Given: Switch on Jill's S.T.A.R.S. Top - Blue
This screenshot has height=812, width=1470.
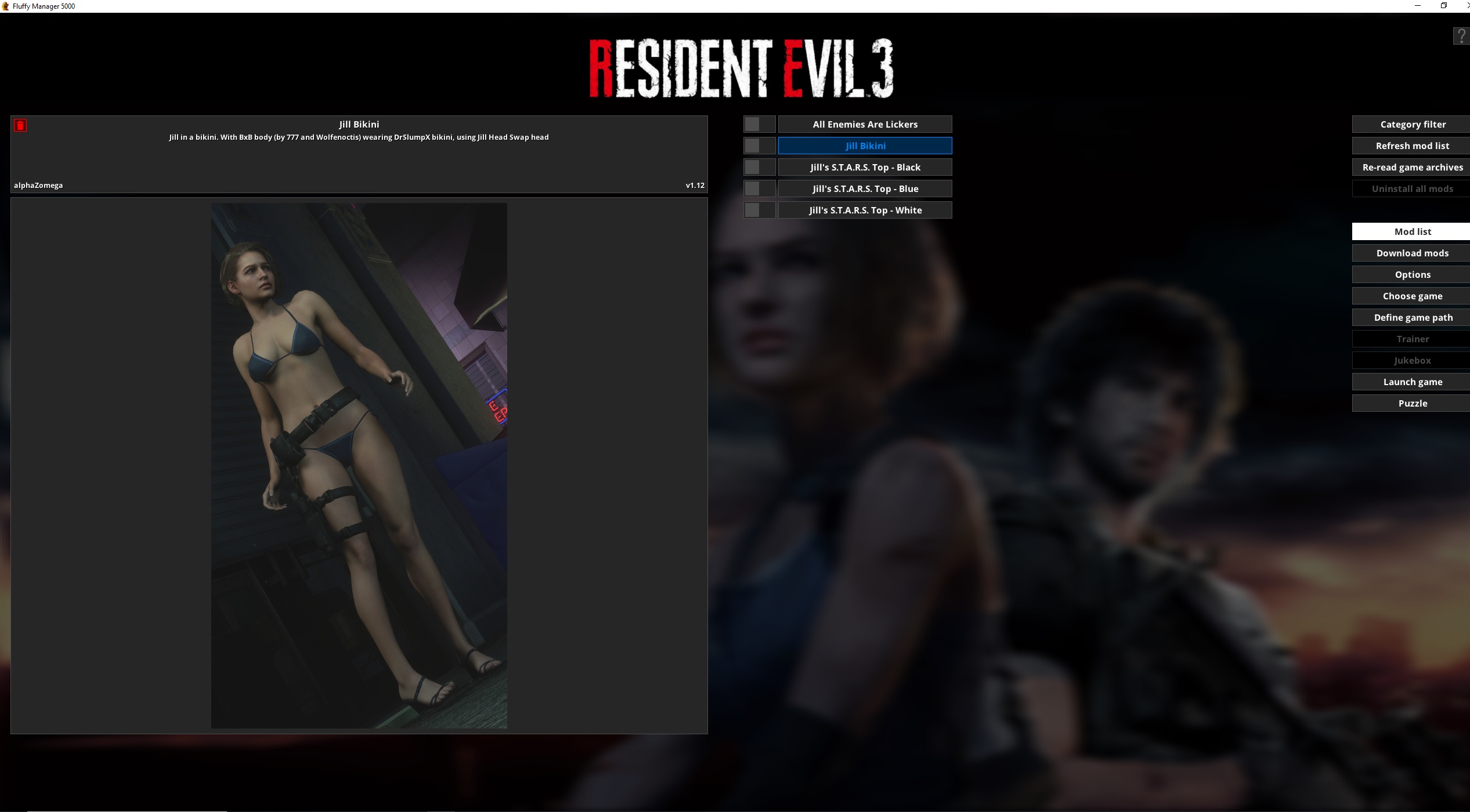Looking at the screenshot, I should pyautogui.click(x=760, y=188).
